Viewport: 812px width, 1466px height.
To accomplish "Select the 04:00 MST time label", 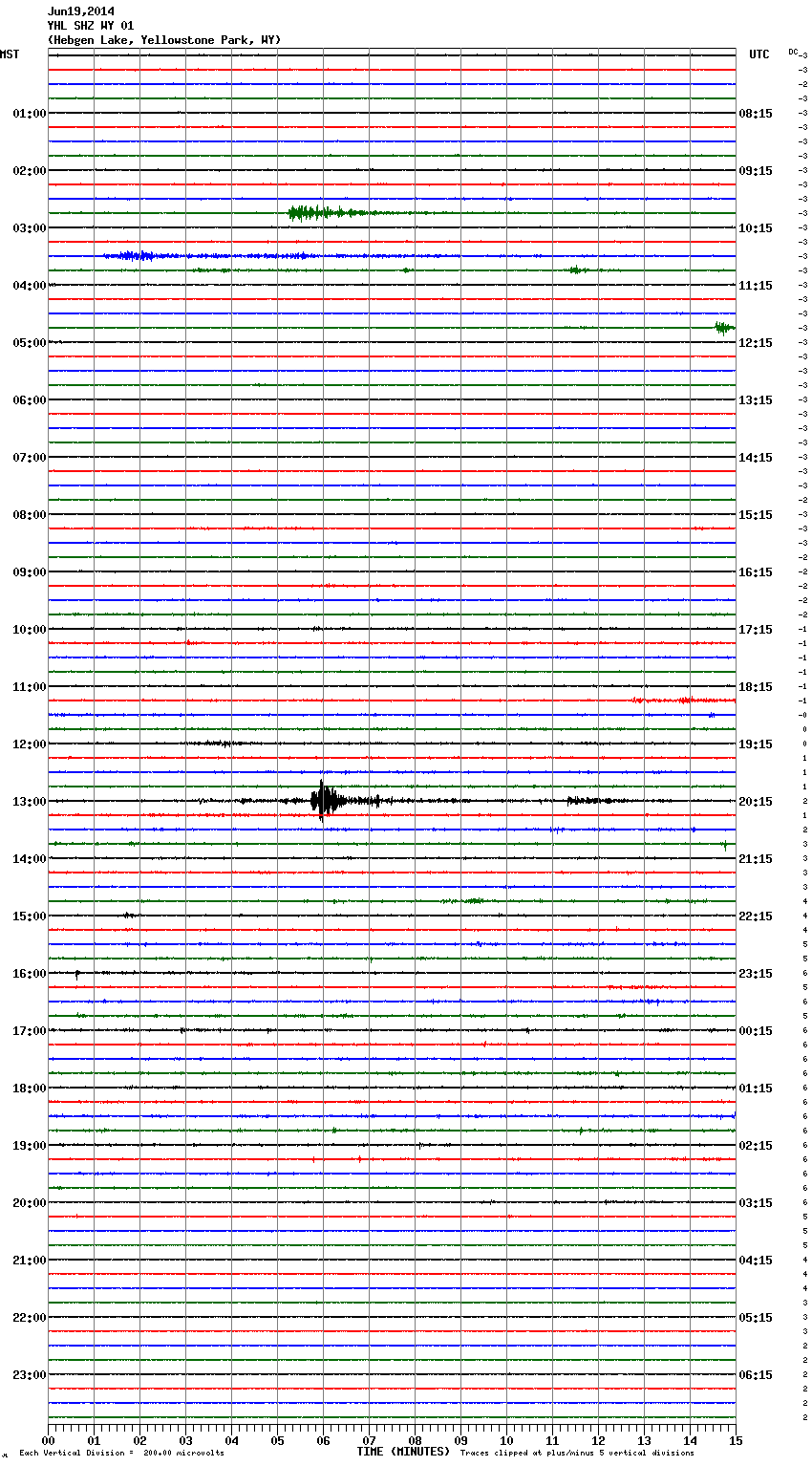I will (30, 286).
